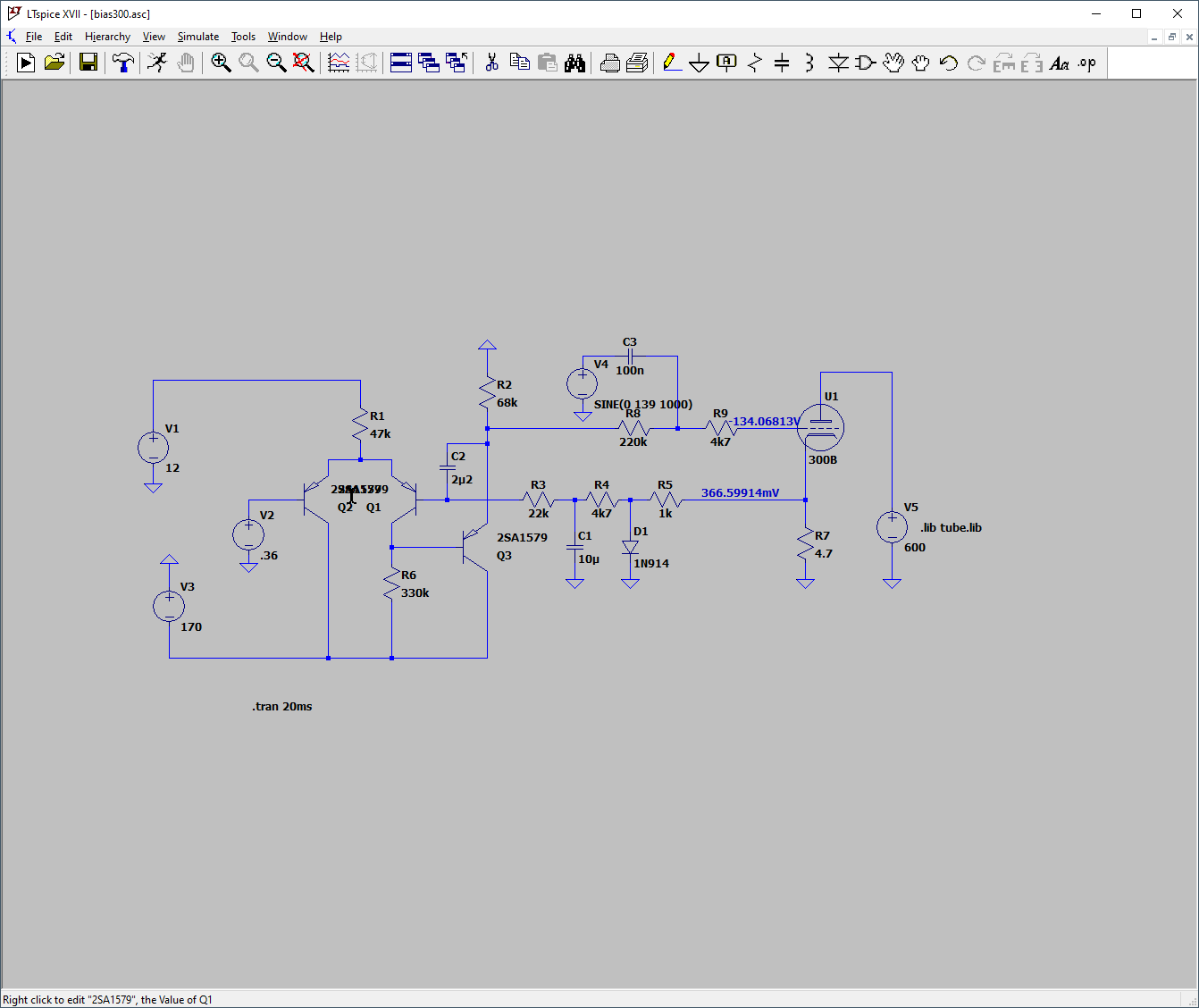
Task: Select the Cut scissors tool
Action: pyautogui.click(x=491, y=63)
